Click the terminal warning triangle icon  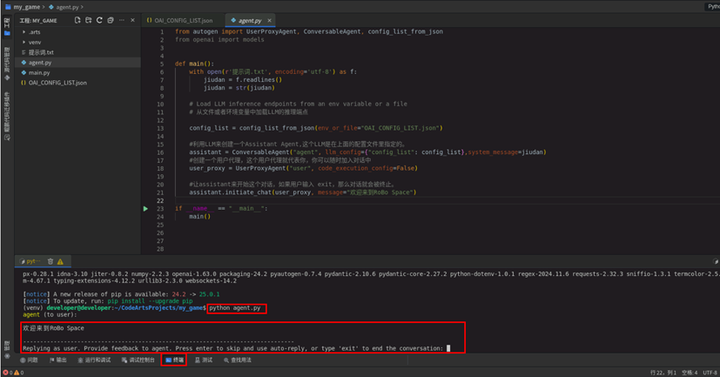pyautogui.click(x=60, y=261)
